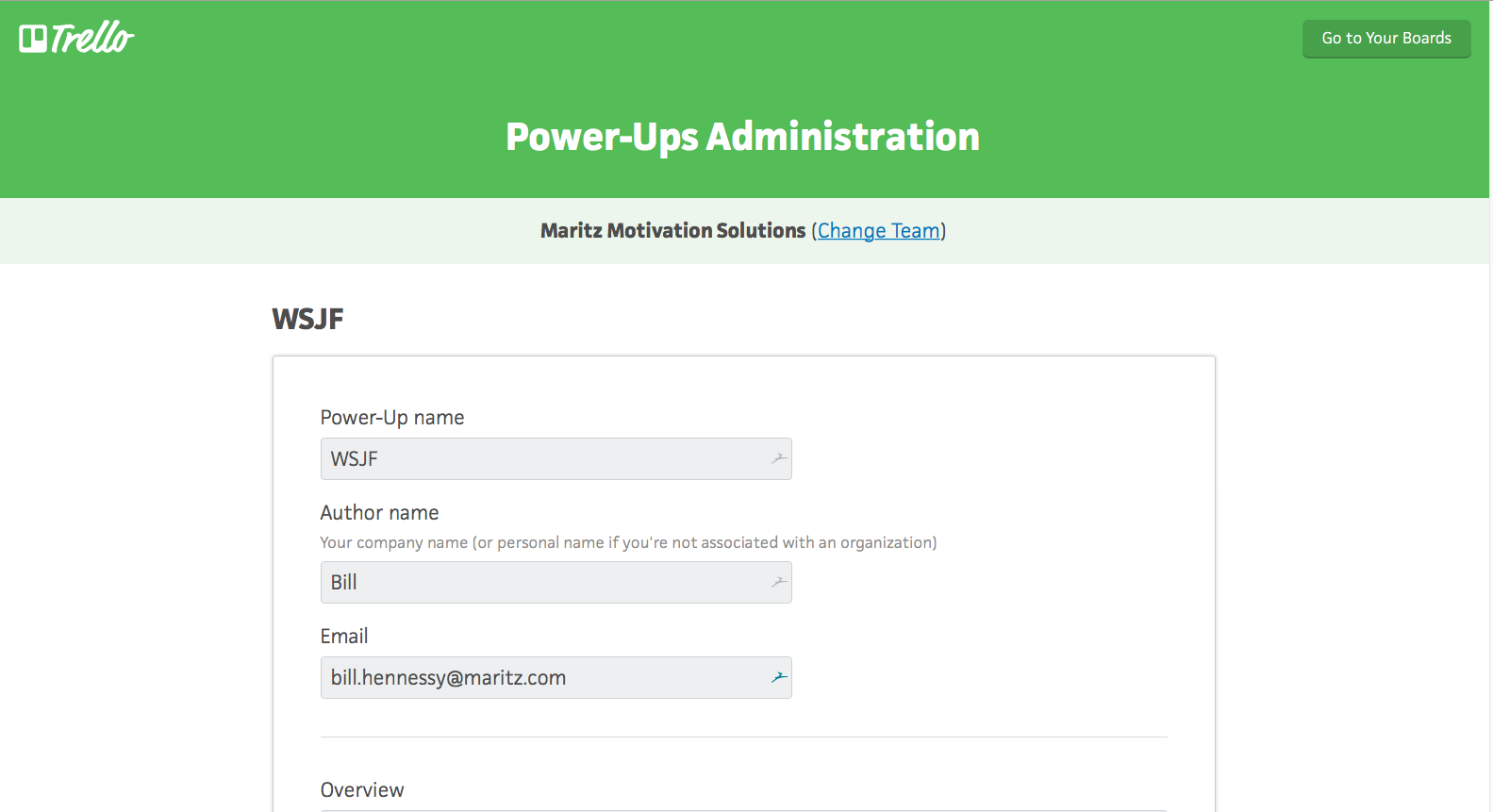Click the Author name label
The height and width of the screenshot is (812, 1493).
pyautogui.click(x=380, y=513)
